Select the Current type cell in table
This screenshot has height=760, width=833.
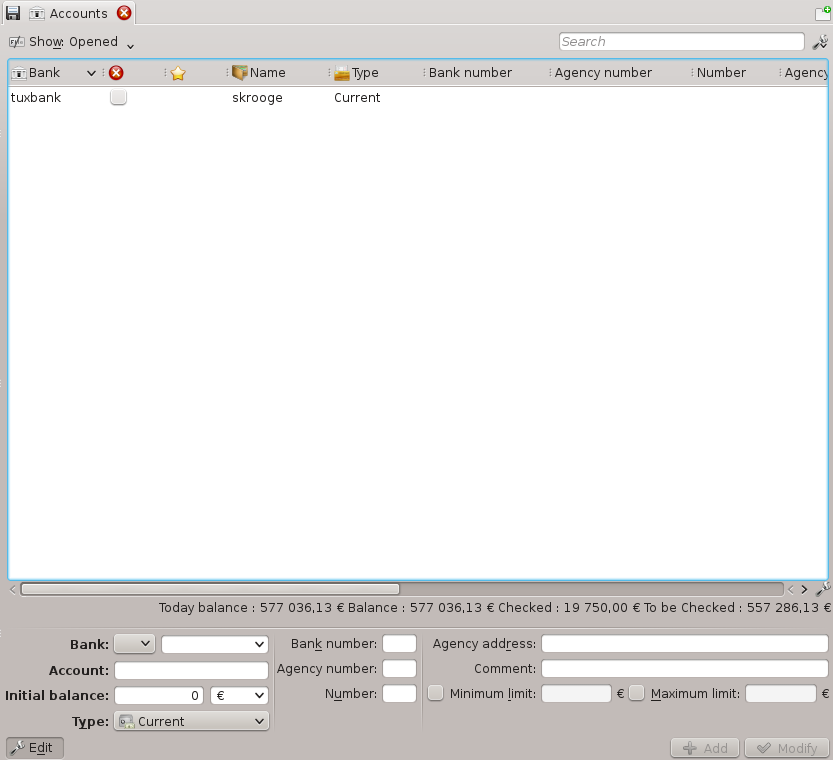click(x=357, y=98)
